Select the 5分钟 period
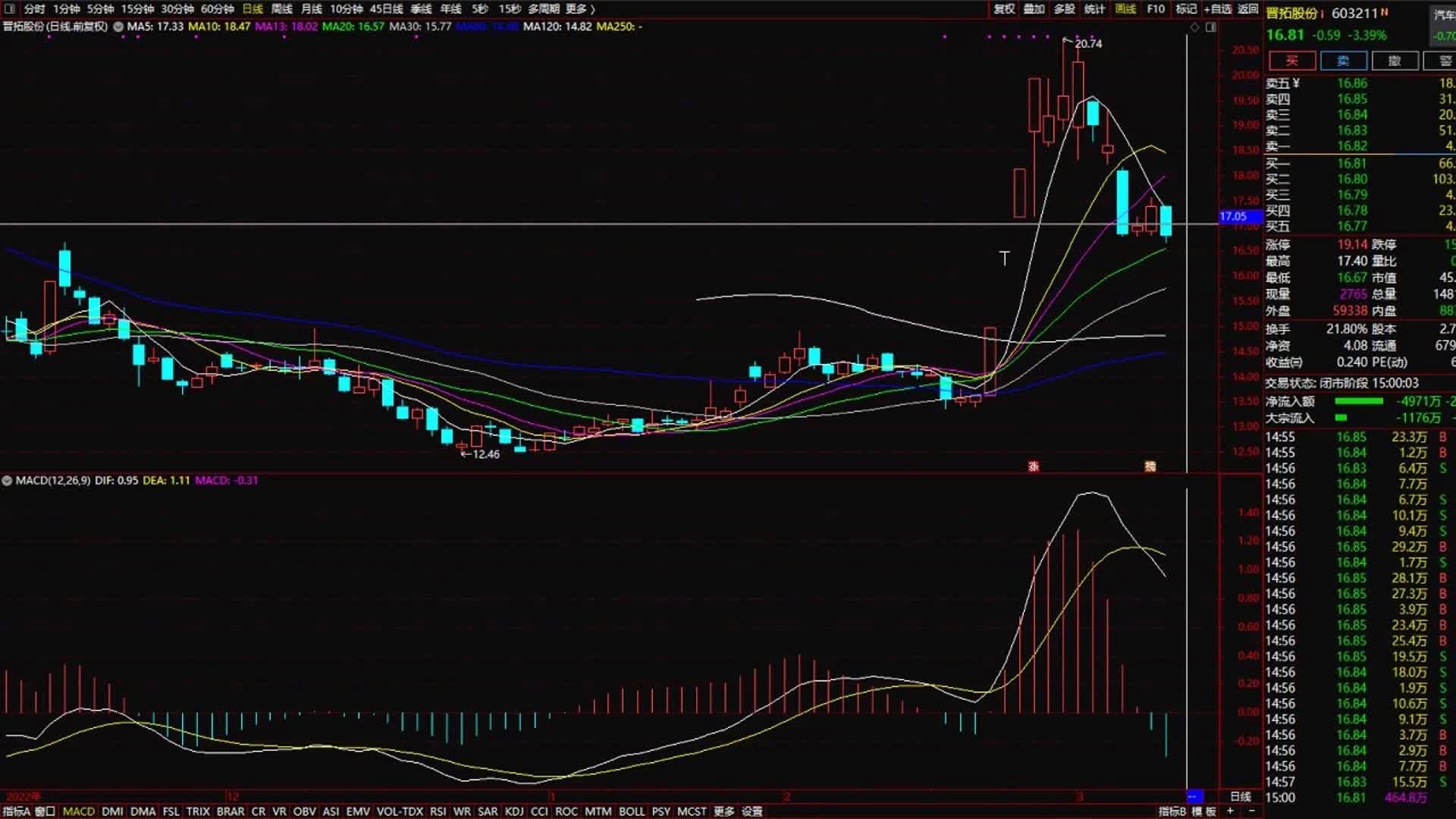This screenshot has width=1456, height=819. coord(100,9)
